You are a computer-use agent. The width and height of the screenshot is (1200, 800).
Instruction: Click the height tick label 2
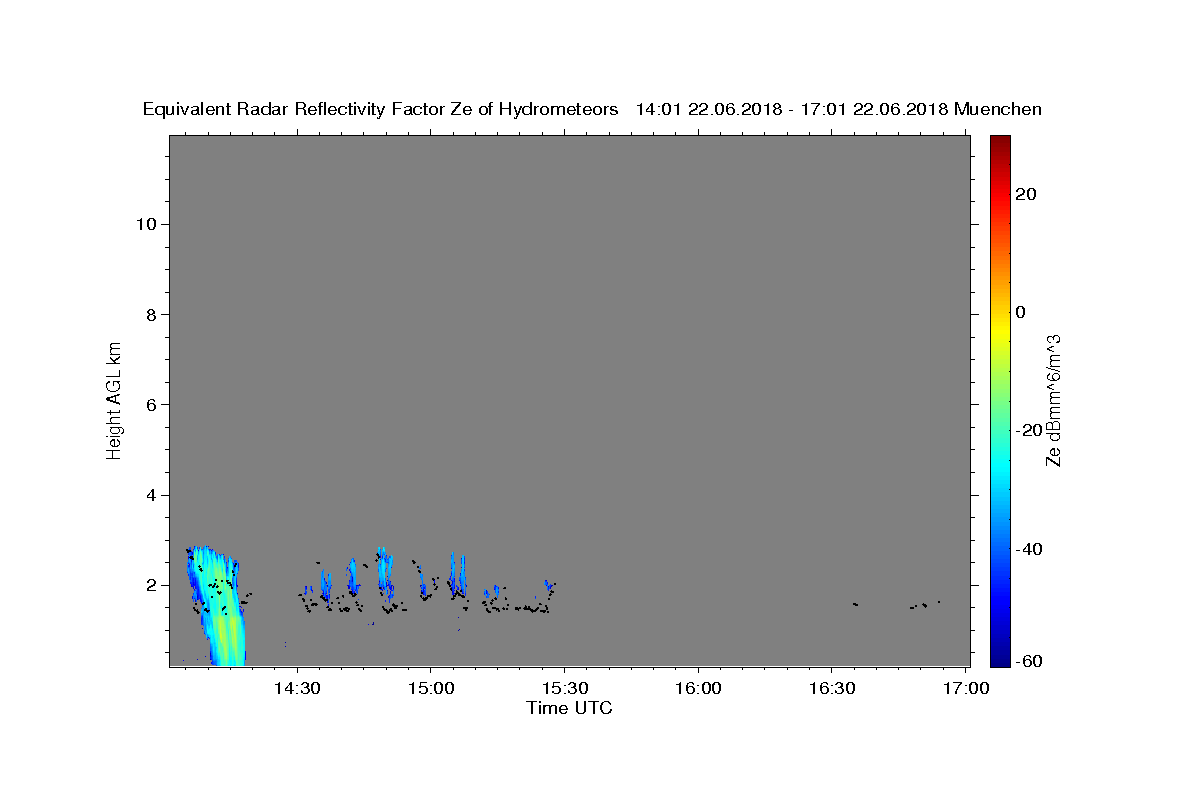[x=150, y=585]
